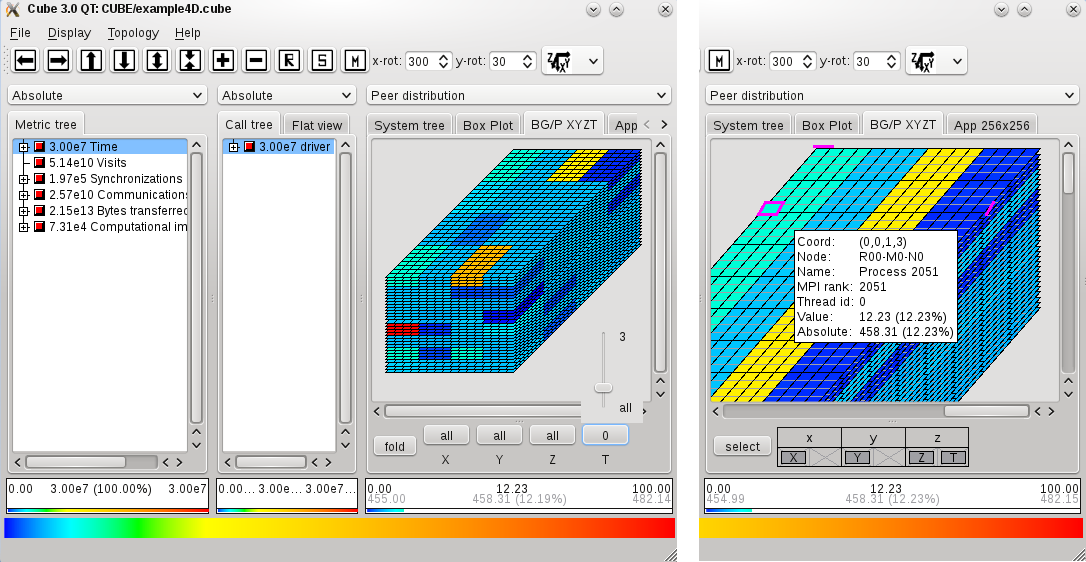1086x562 pixels.
Task: Click the all button above X
Action: (x=447, y=435)
